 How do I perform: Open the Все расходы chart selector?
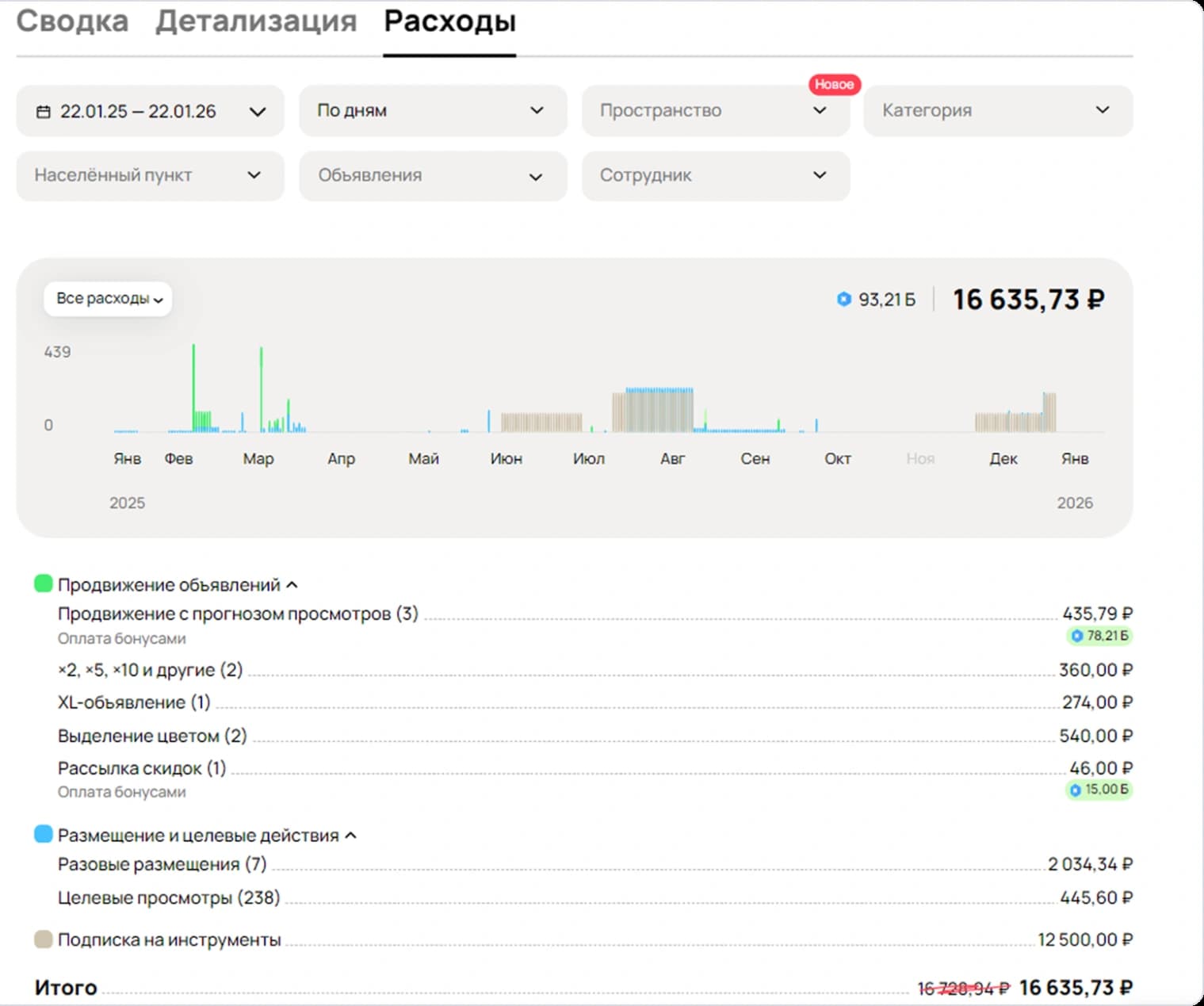tap(109, 299)
